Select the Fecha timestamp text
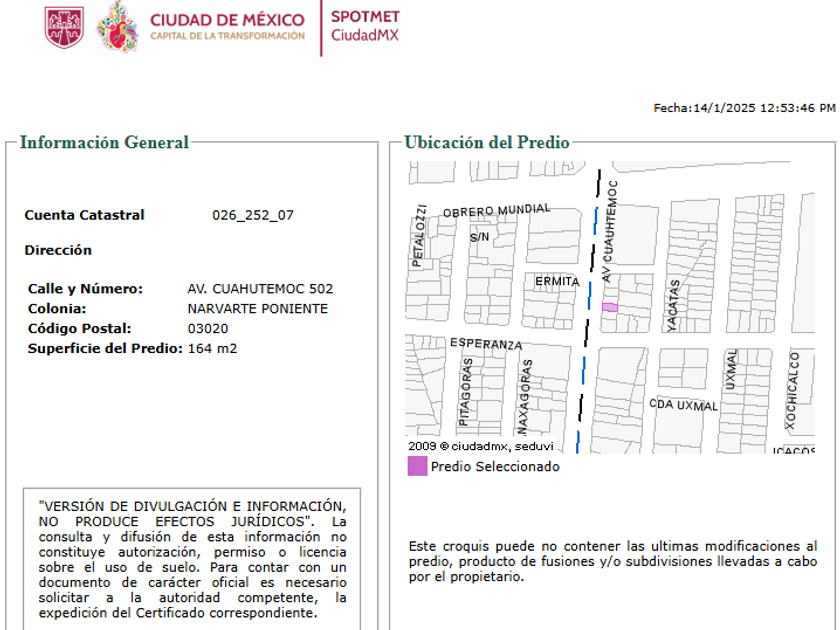The height and width of the screenshot is (630, 840). click(744, 108)
